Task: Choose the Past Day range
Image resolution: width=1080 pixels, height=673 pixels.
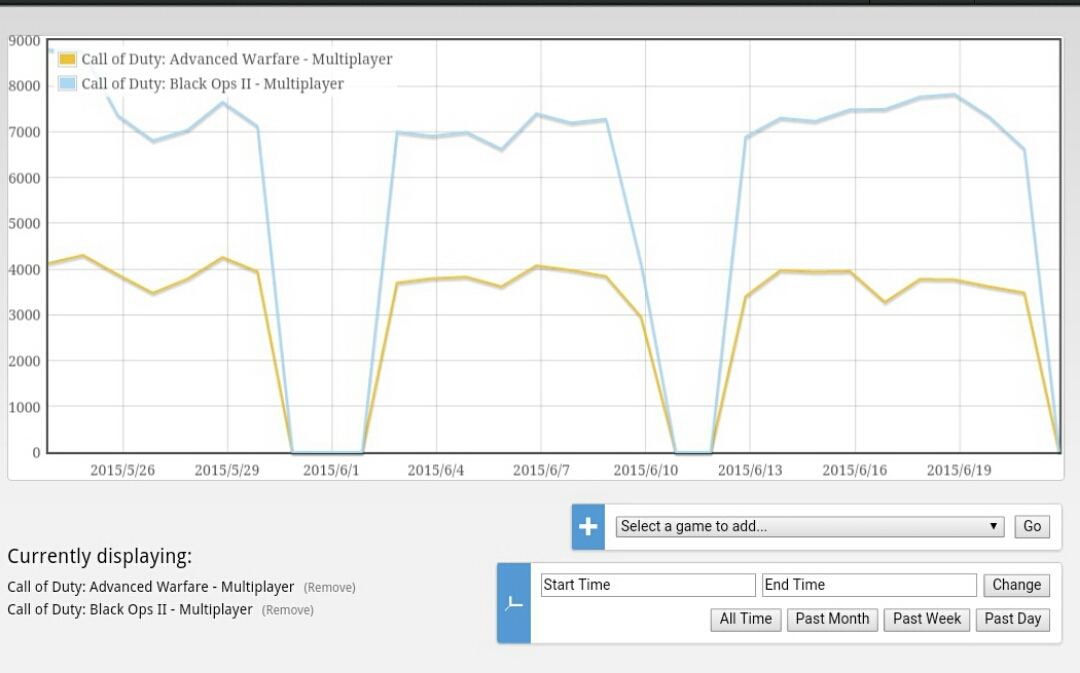Action: click(1012, 619)
